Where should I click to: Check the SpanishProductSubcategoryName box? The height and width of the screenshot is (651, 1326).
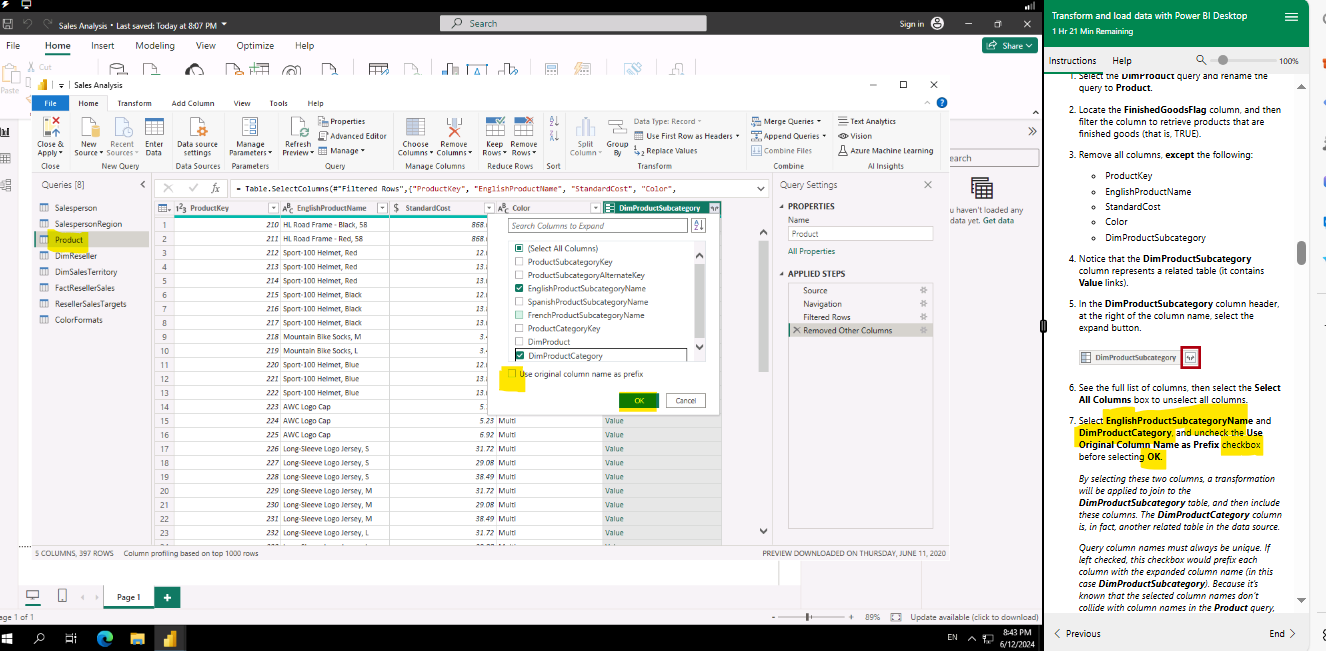tap(519, 302)
